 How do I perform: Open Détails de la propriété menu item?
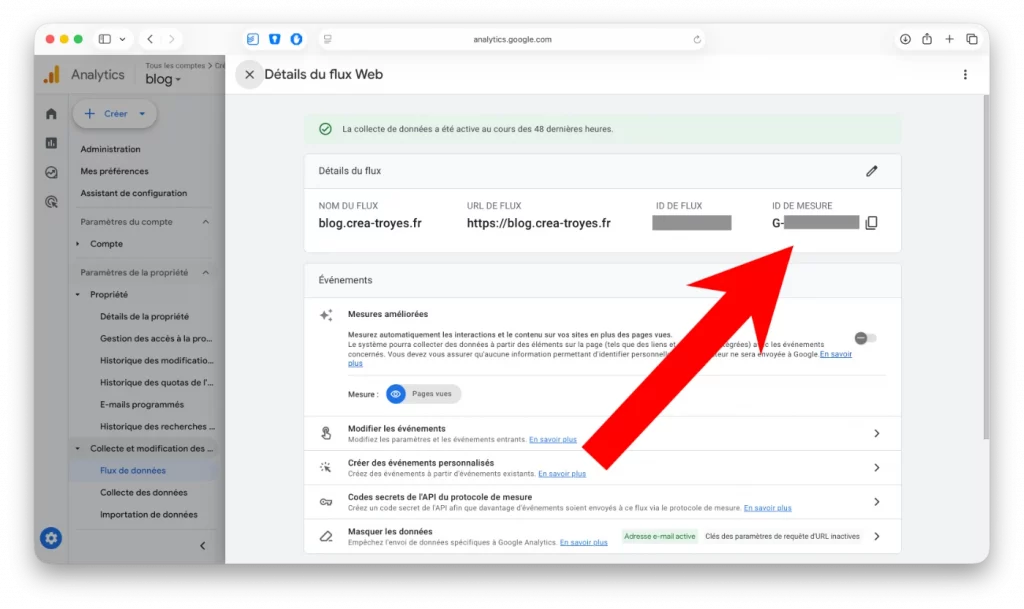[144, 316]
